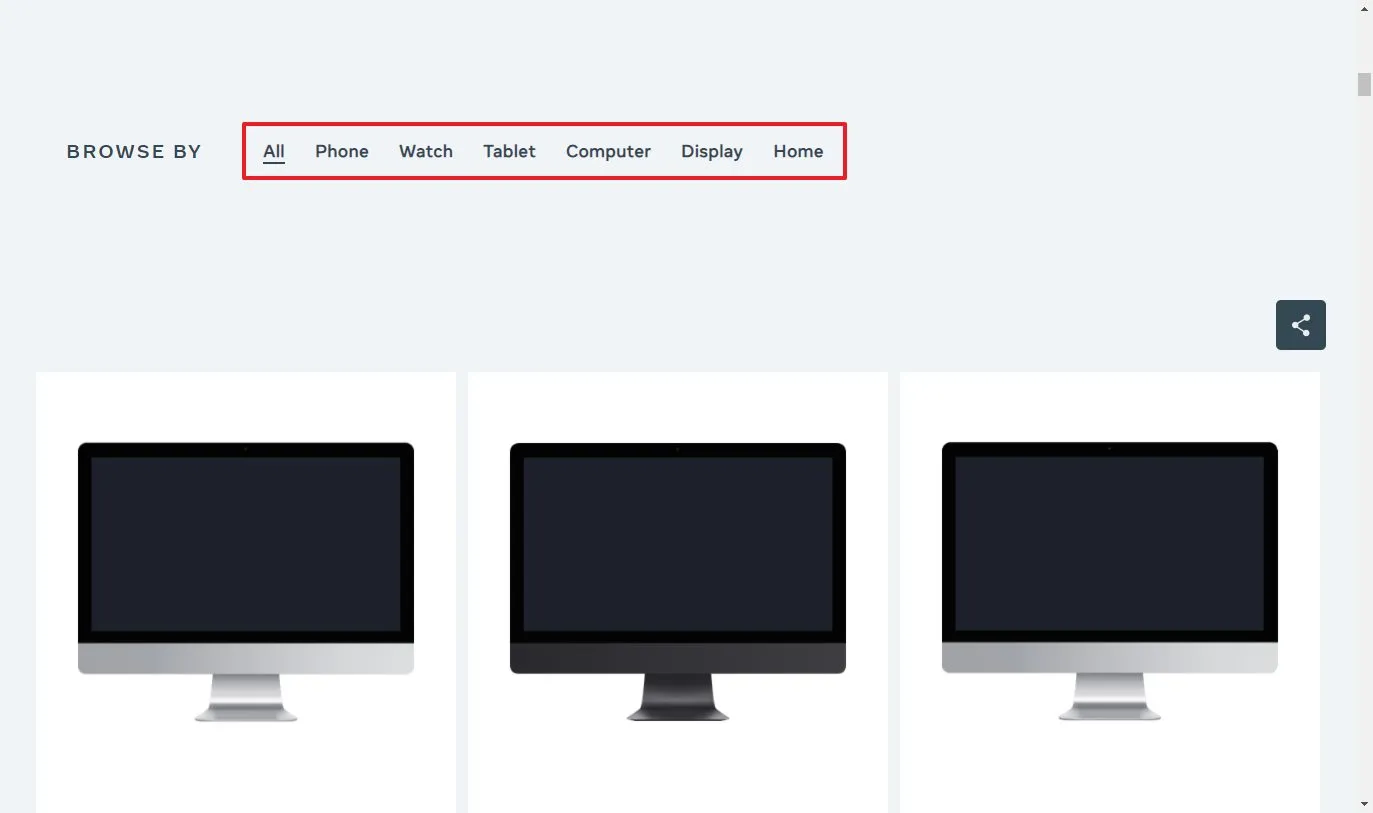This screenshot has height=813, width=1373.
Task: Click the vertical scrollbar thumb
Action: click(1364, 84)
